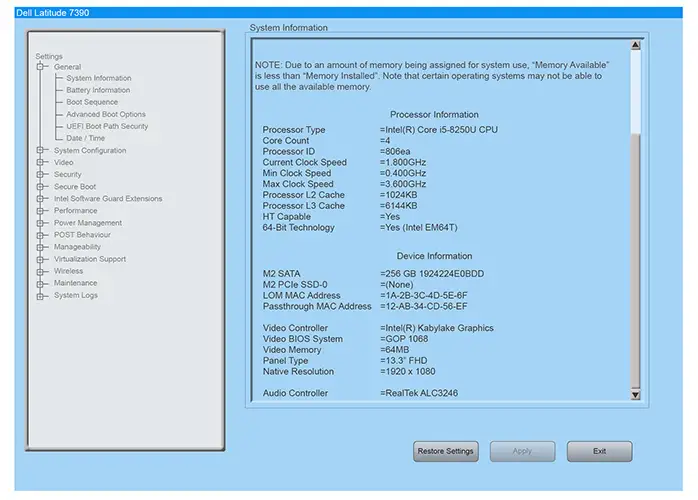Click the Audio Controller value RealTek ALC3246
The height and width of the screenshot is (500, 698).
pyautogui.click(x=419, y=394)
